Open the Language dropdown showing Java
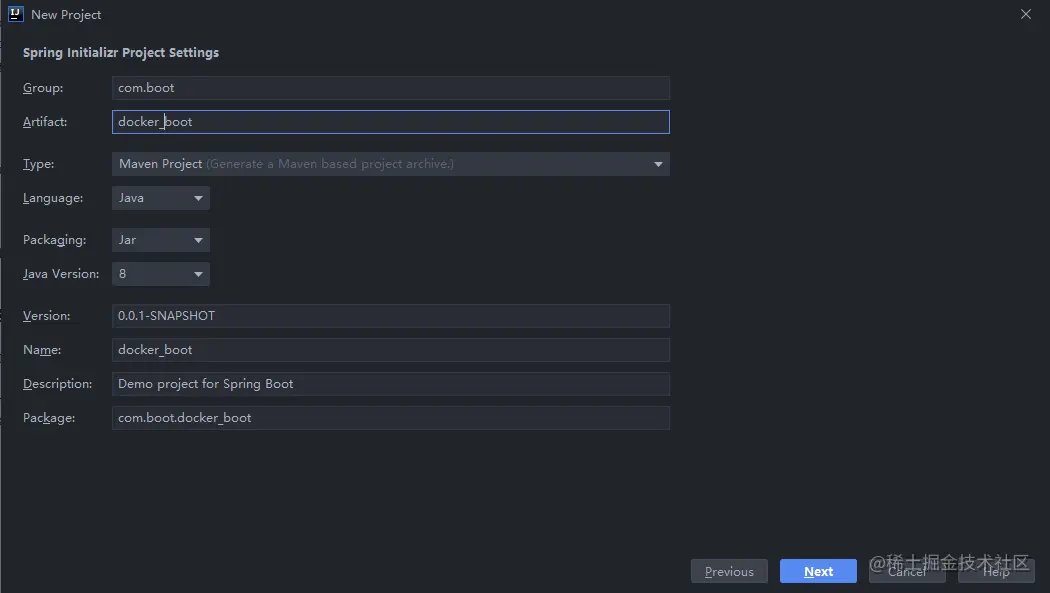This screenshot has width=1050, height=593. tap(161, 198)
